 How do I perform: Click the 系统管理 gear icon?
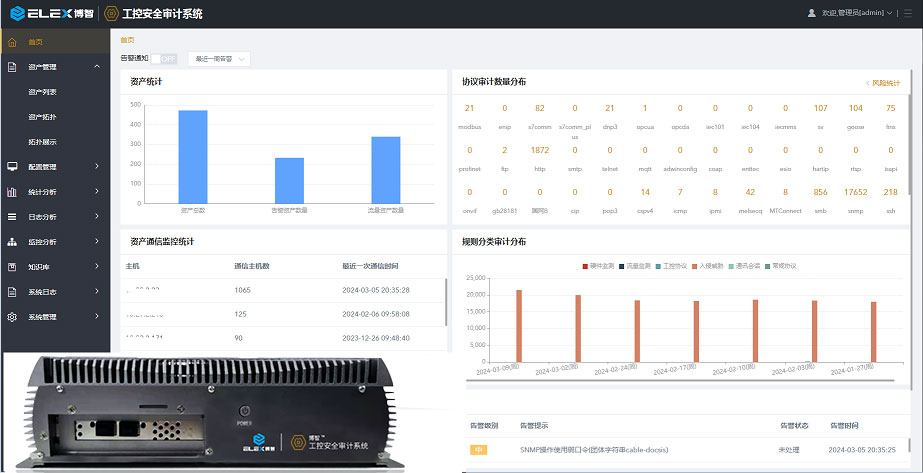[x=12, y=317]
